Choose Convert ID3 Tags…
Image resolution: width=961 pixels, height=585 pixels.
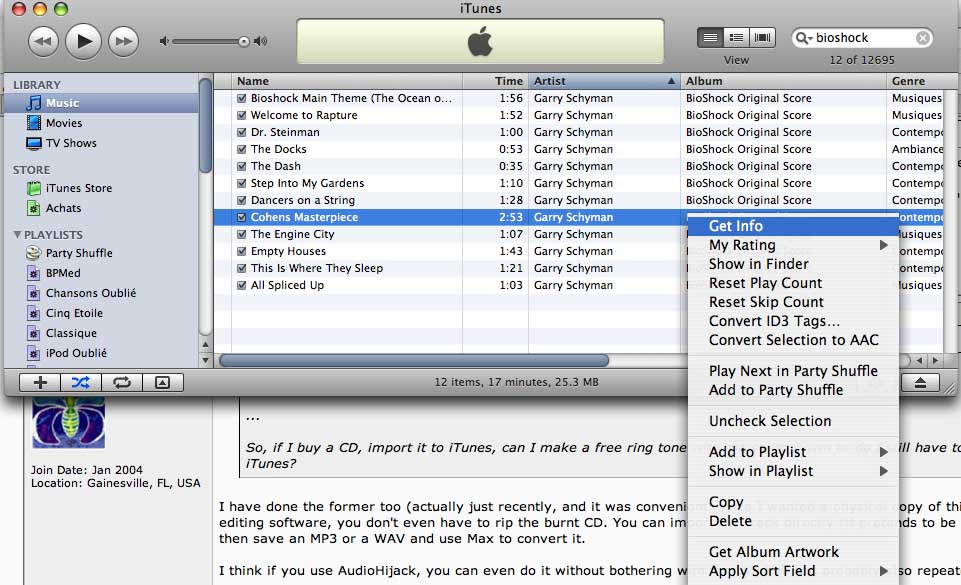point(793,321)
